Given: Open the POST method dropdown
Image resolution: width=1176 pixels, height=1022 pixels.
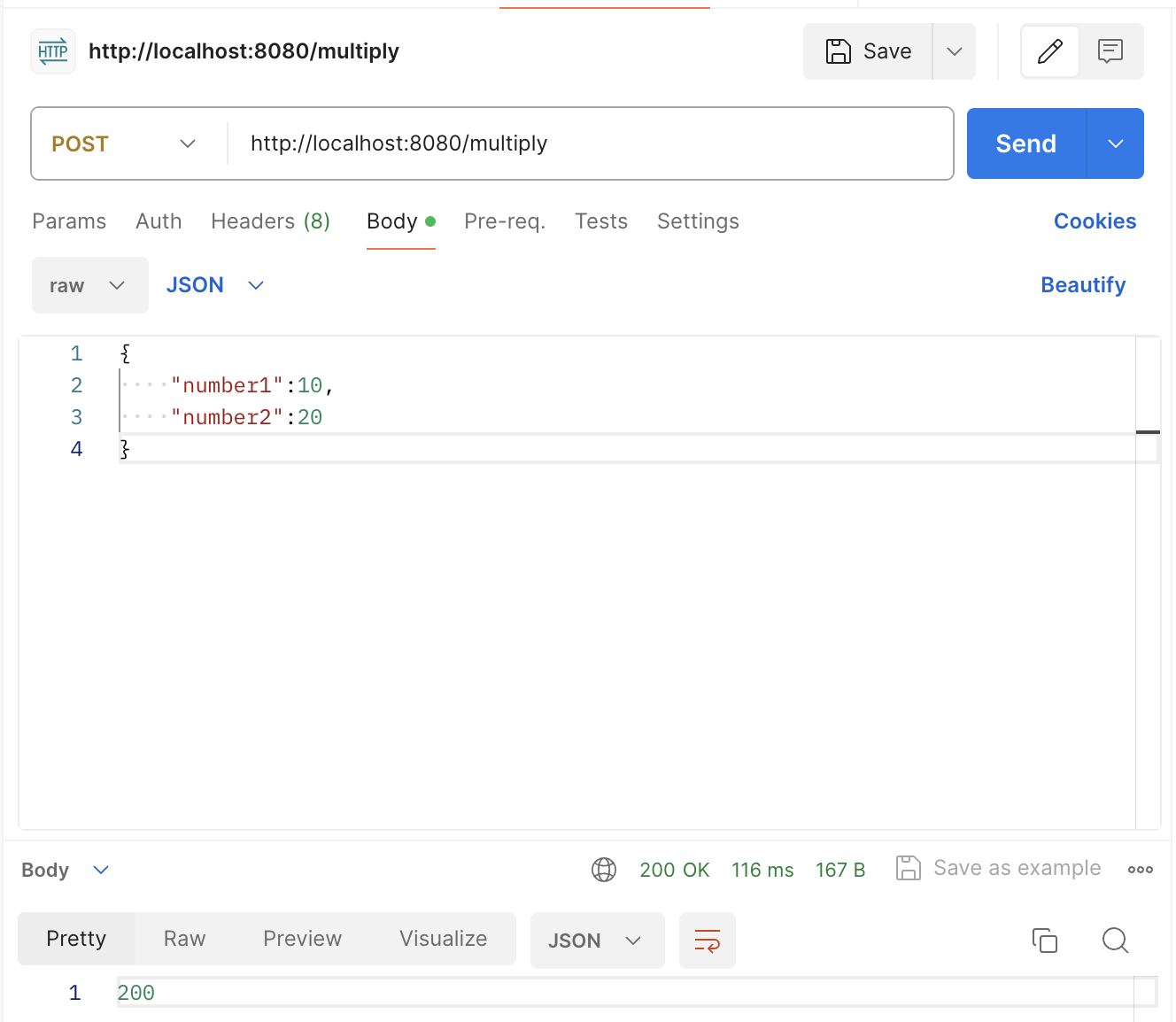Looking at the screenshot, I should 124,143.
